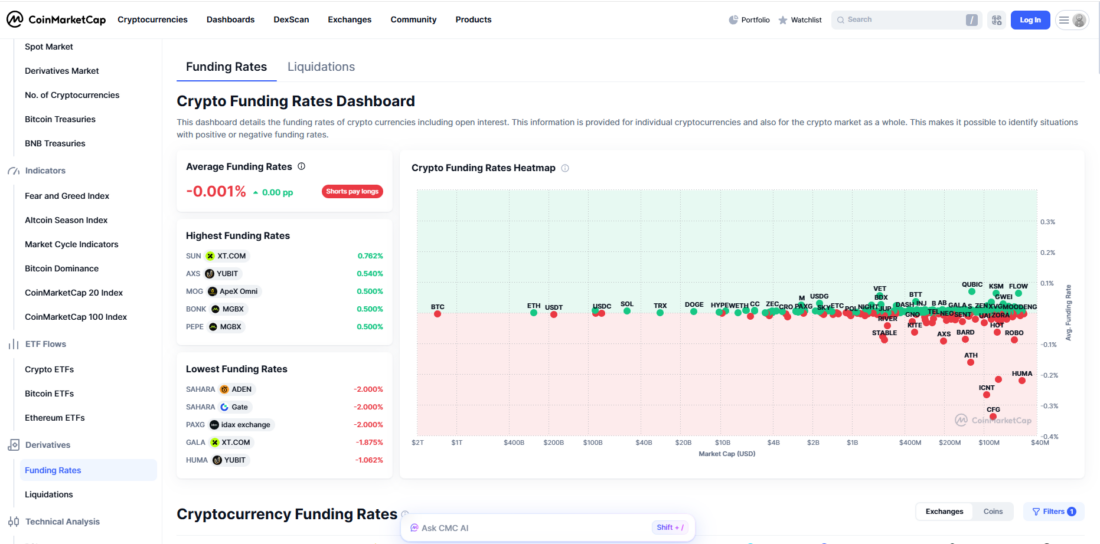Viewport: 1100px width, 544px height.
Task: Click into the Search input field
Action: point(906,20)
